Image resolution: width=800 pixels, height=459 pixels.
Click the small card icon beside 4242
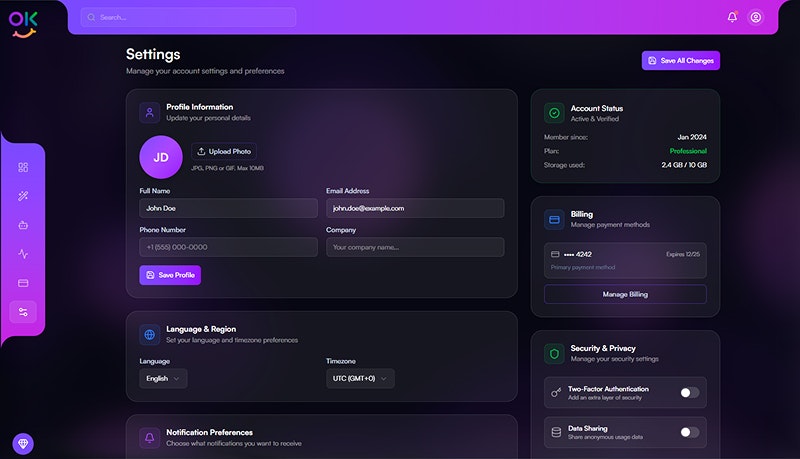(555, 254)
